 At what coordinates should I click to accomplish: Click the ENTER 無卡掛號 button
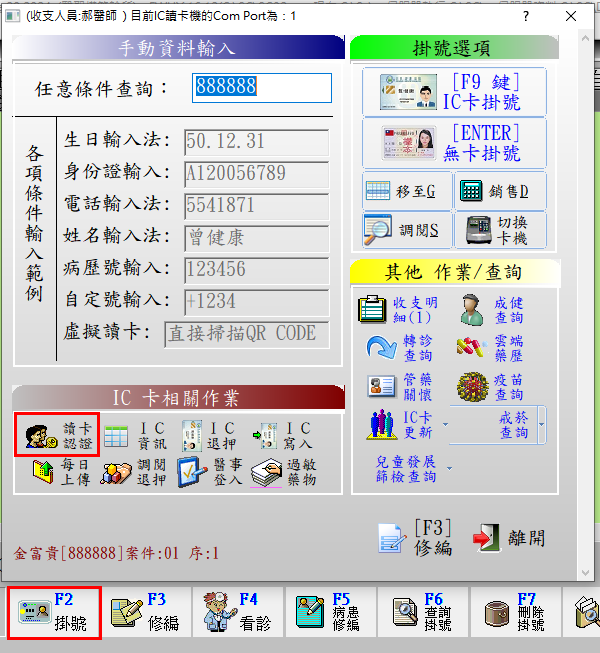click(448, 143)
